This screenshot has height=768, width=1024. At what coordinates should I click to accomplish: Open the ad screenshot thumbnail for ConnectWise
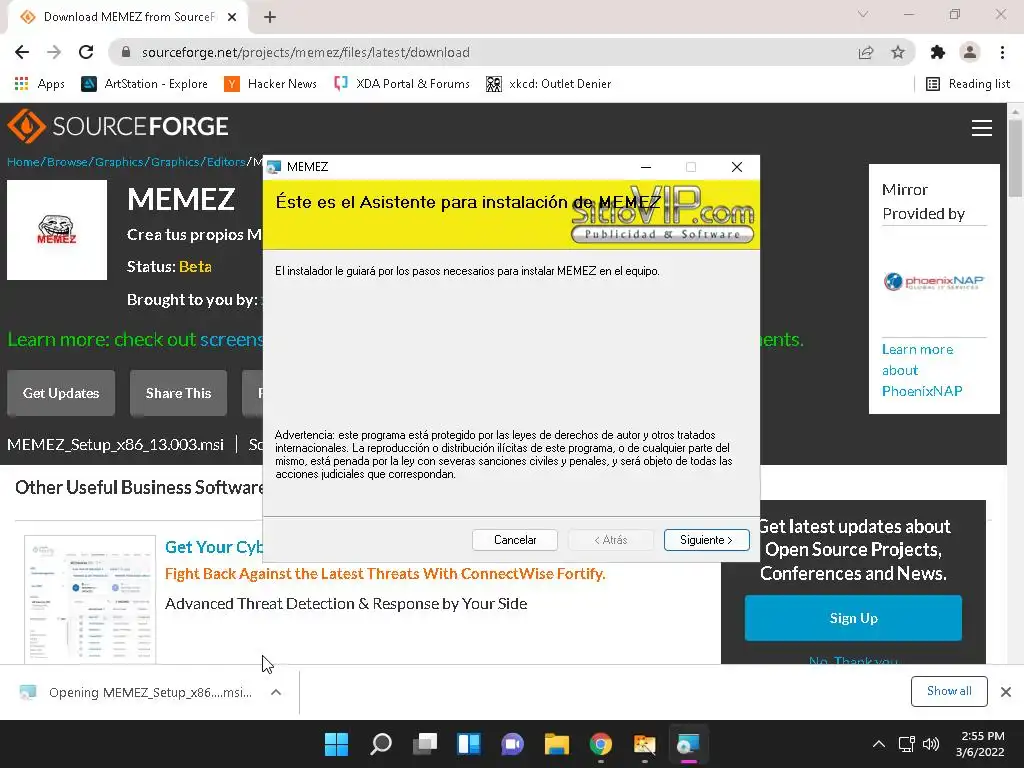click(89, 600)
